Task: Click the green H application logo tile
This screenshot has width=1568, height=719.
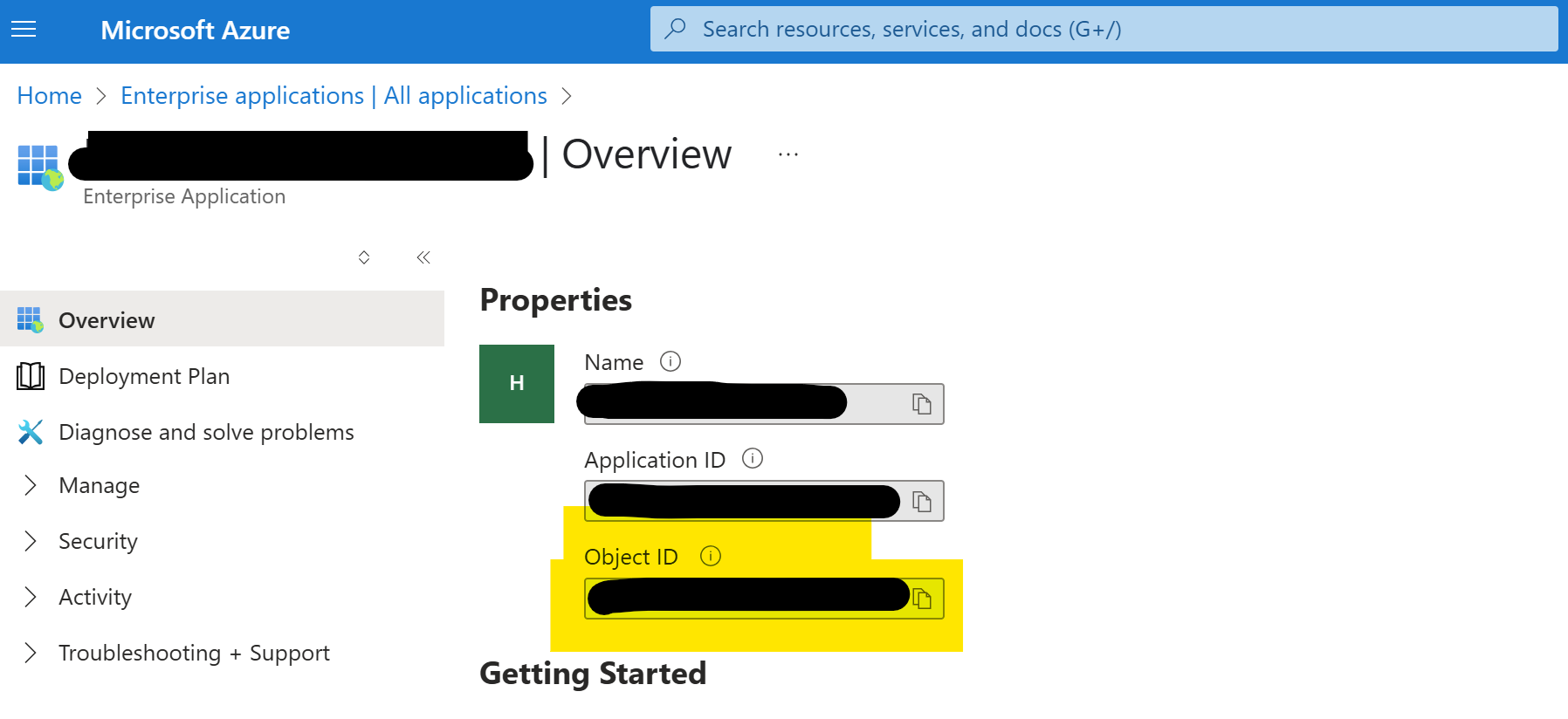Action: pos(517,384)
